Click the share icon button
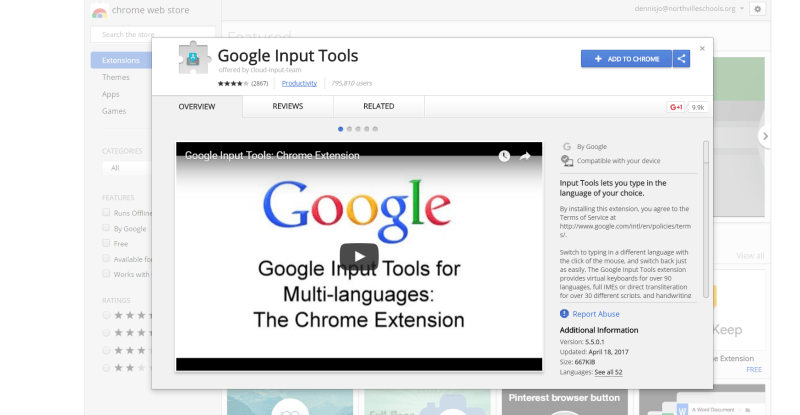The image size is (800, 415). [681, 59]
